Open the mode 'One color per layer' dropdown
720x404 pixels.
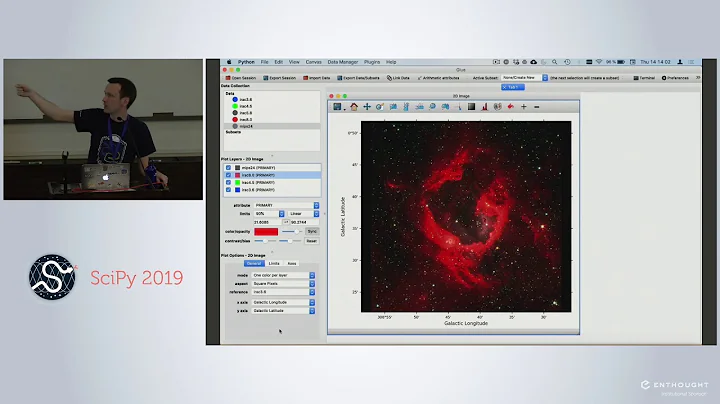(283, 275)
